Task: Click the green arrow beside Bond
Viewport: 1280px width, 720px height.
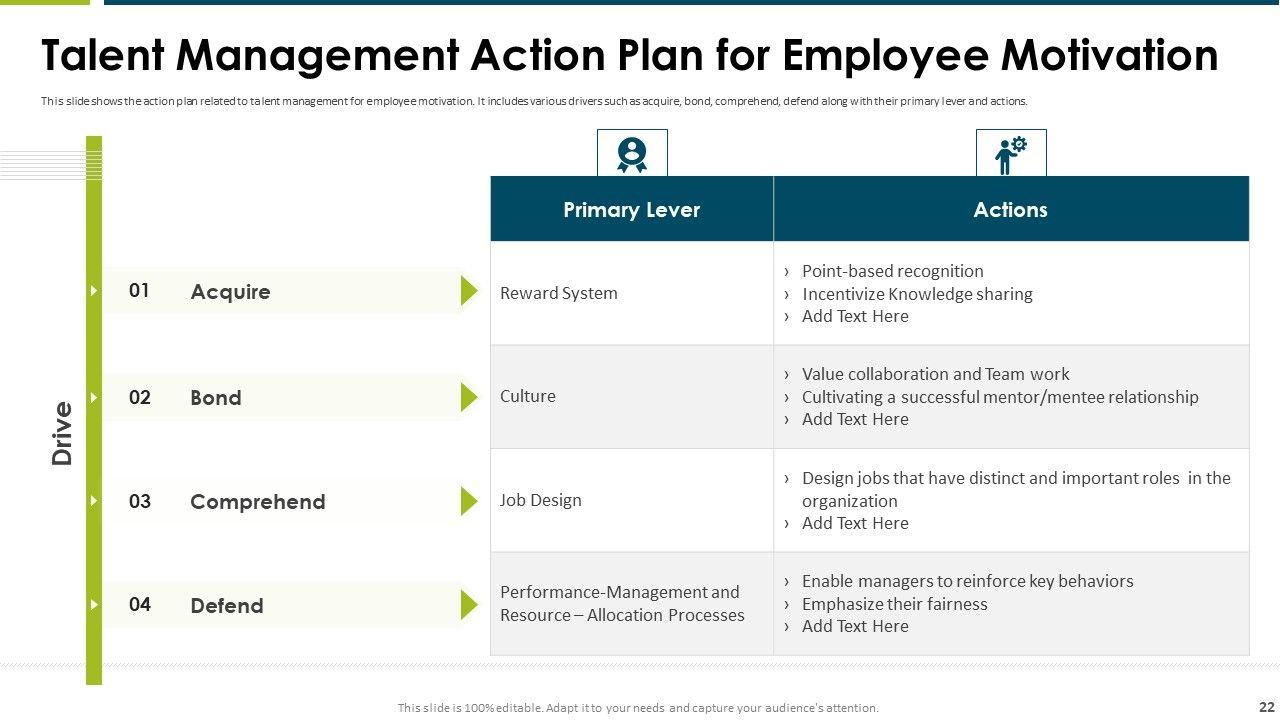Action: pos(468,397)
